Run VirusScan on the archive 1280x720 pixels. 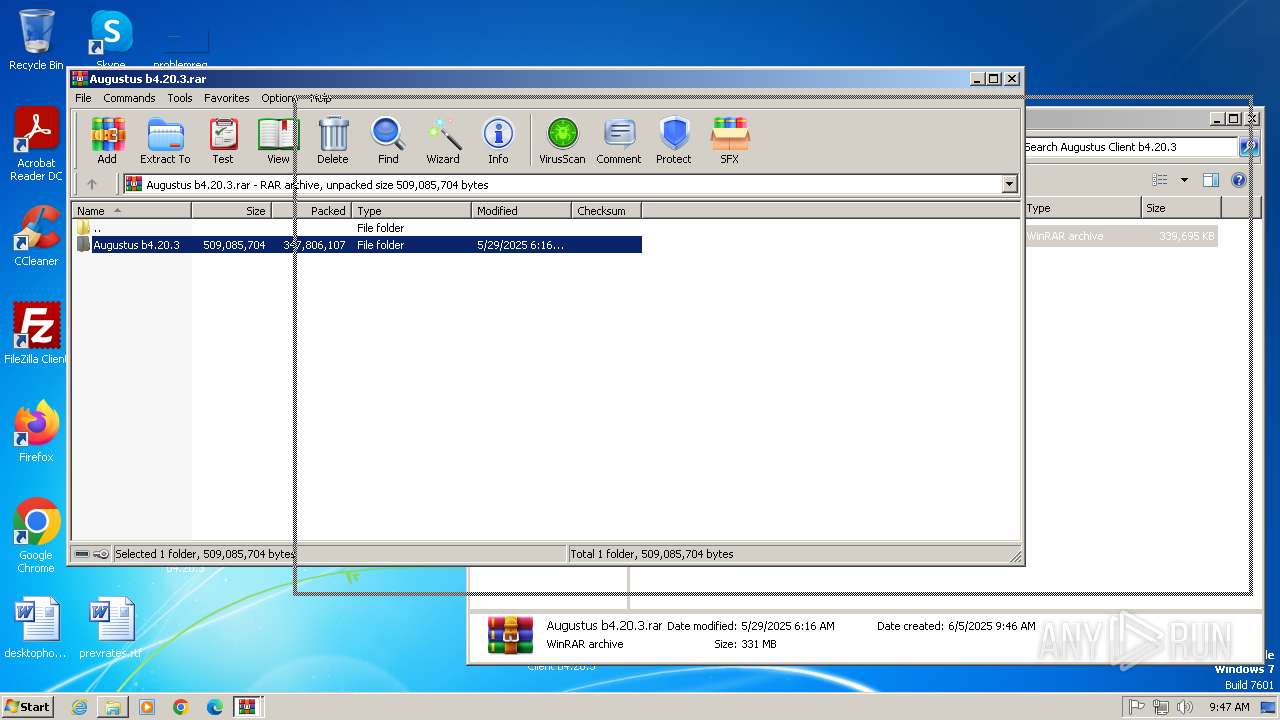click(x=562, y=140)
